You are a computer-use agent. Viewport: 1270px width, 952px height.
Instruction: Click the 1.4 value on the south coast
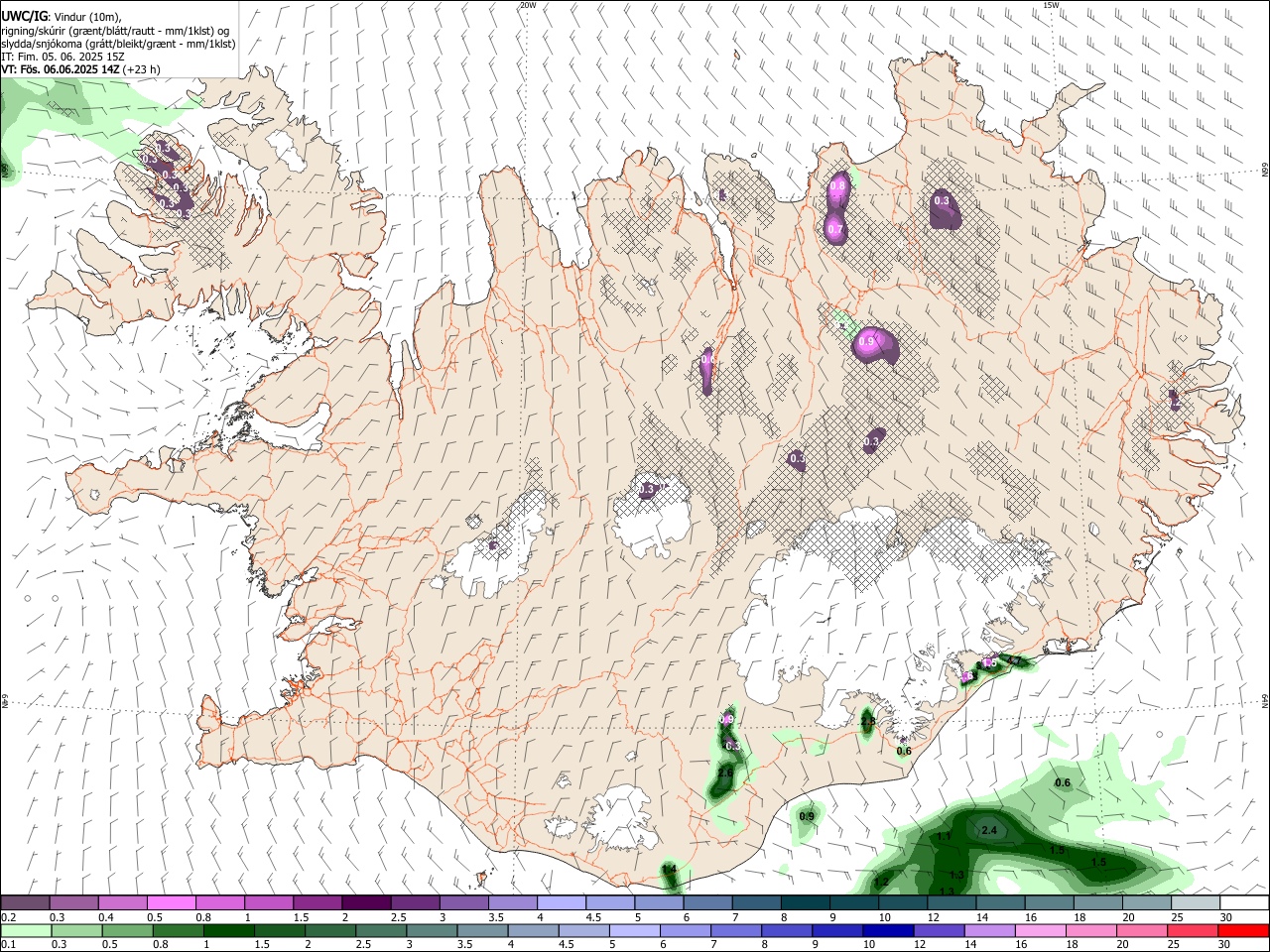point(669,870)
